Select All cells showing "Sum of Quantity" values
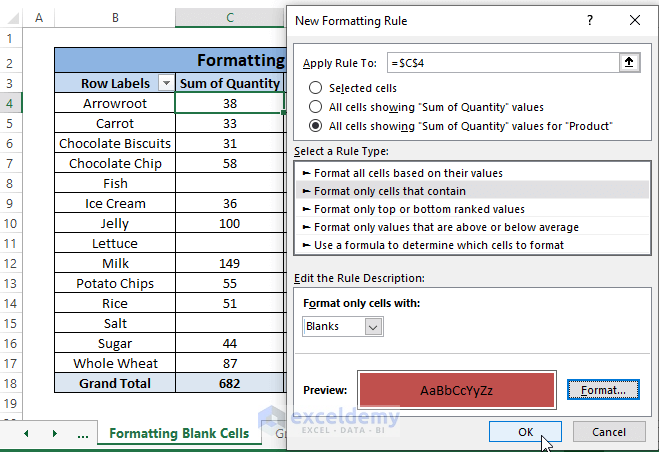 coord(317,107)
